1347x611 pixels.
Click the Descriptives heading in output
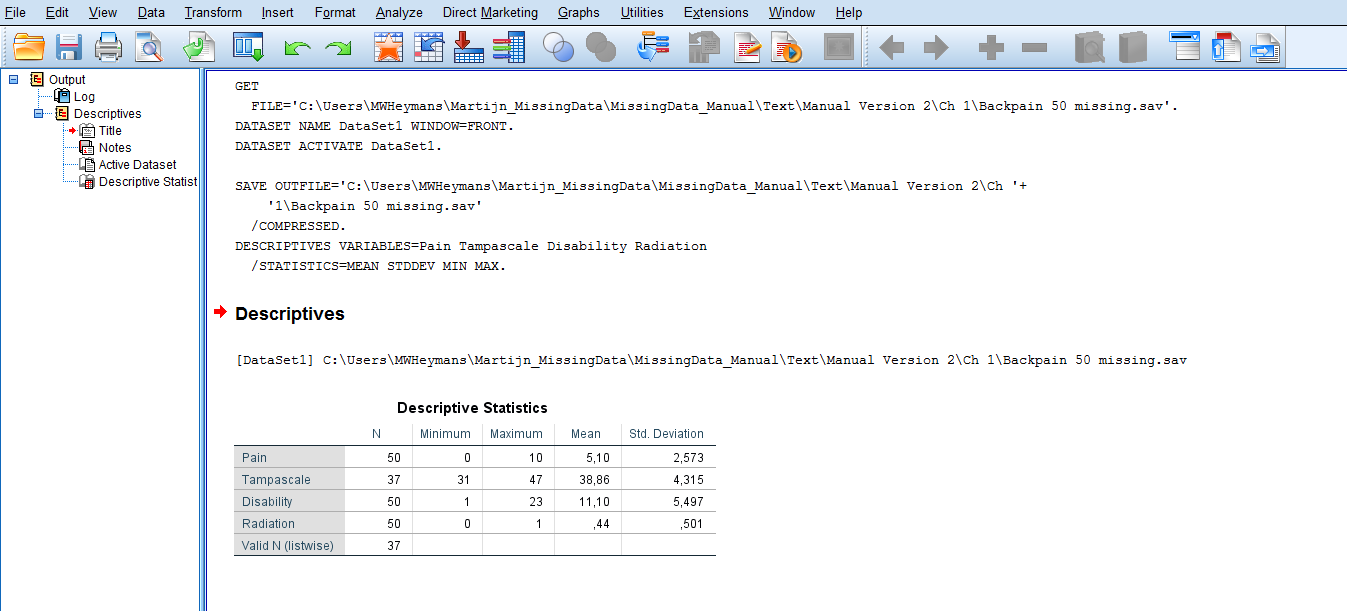coord(289,314)
